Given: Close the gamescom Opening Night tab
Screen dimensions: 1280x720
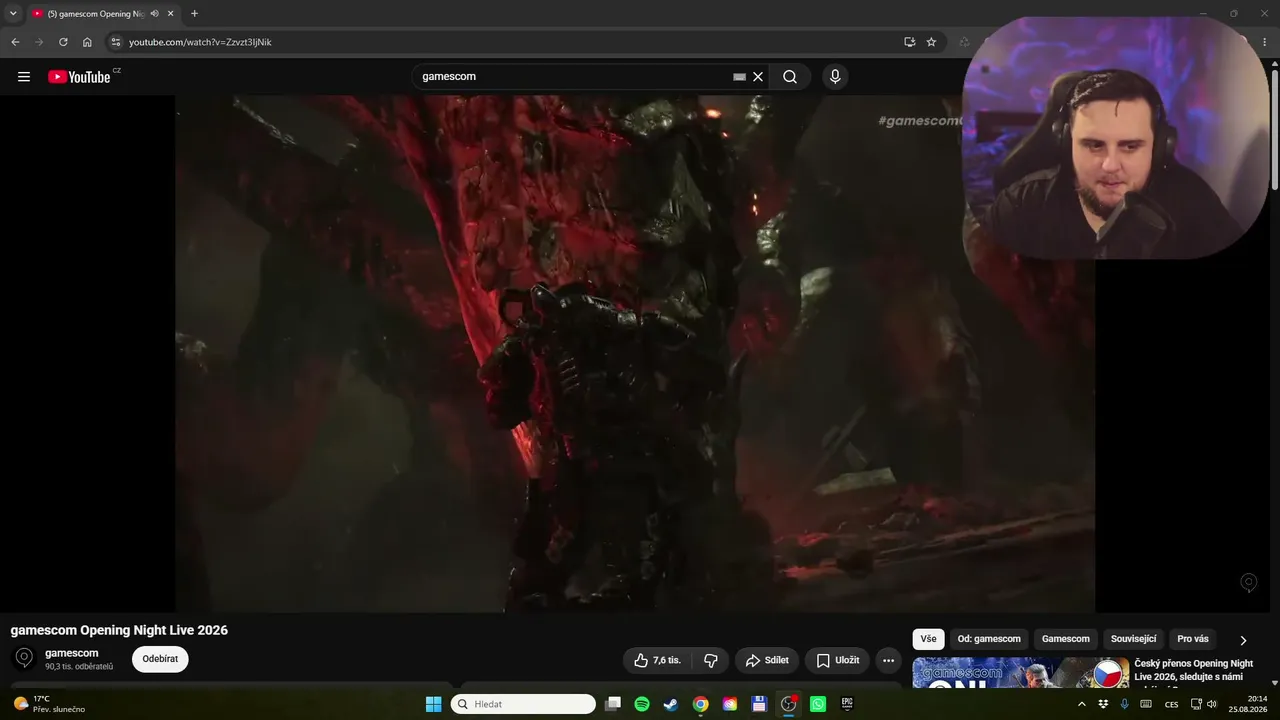Looking at the screenshot, I should coord(171,13).
